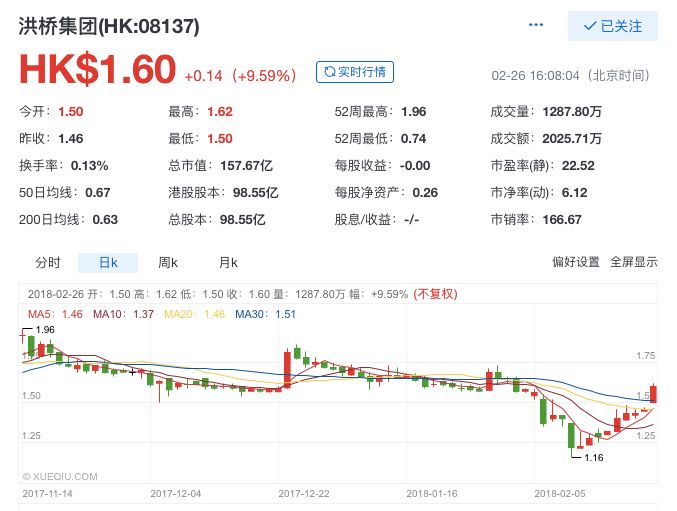The image size is (677, 511).
Task: Click the 总股本 value 98.55亿
Action: 243,220
